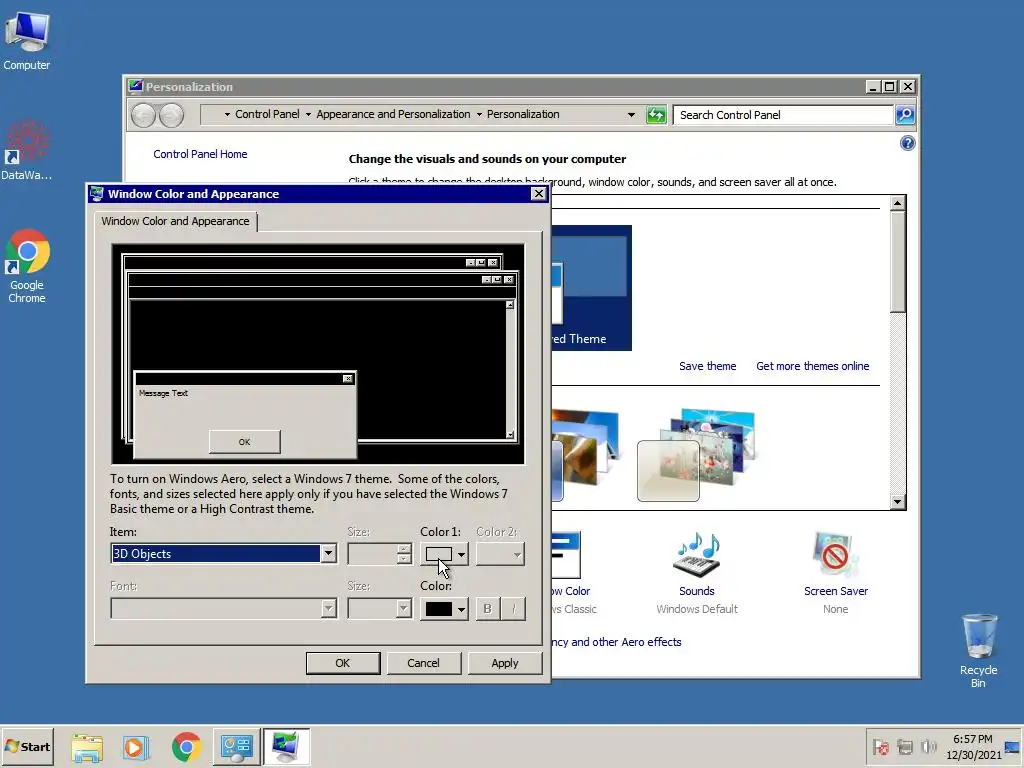1024x768 pixels.
Task: Launch Google Chrome from the desktop
Action: pyautogui.click(x=27, y=266)
